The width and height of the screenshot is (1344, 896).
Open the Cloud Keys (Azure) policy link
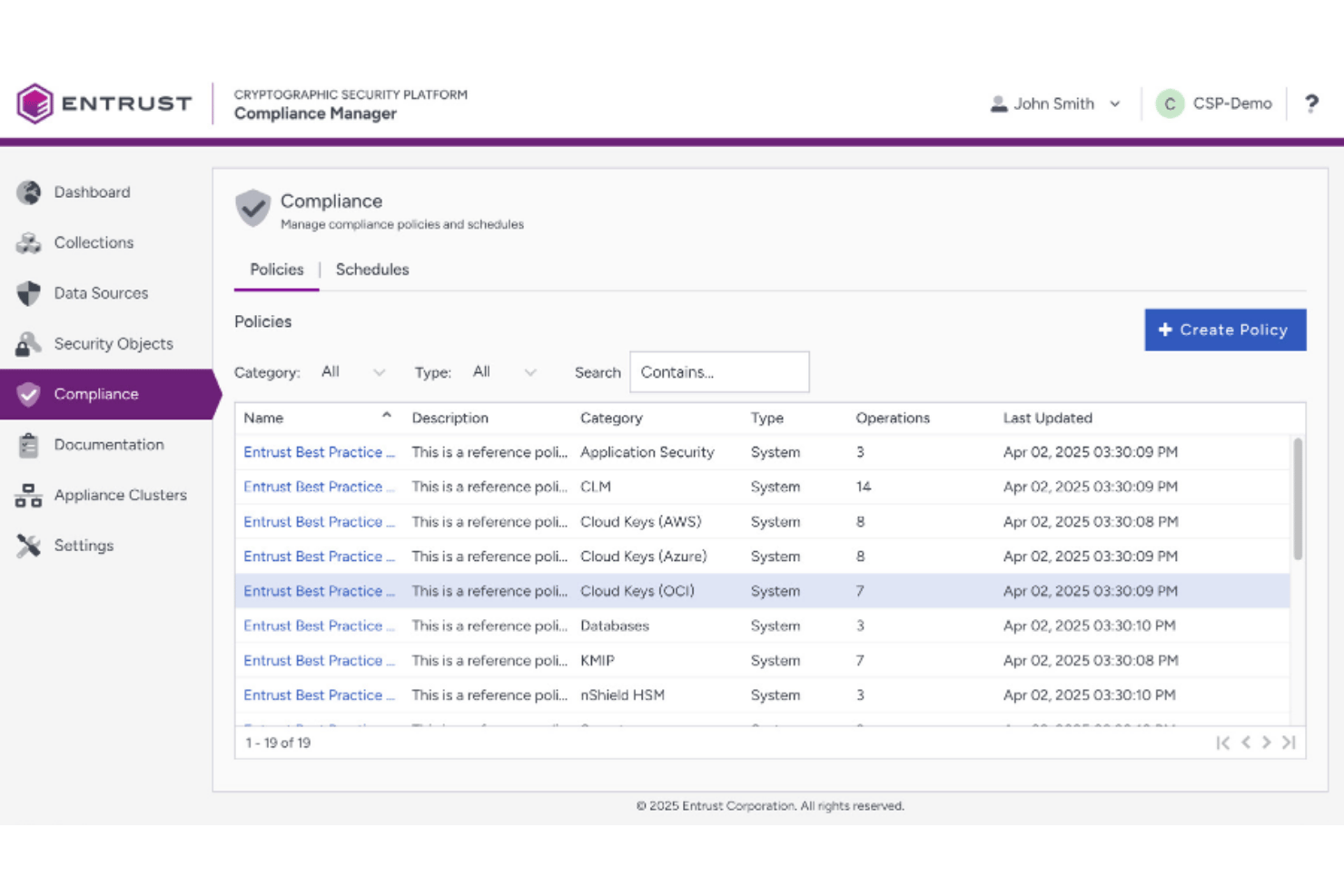click(x=319, y=556)
